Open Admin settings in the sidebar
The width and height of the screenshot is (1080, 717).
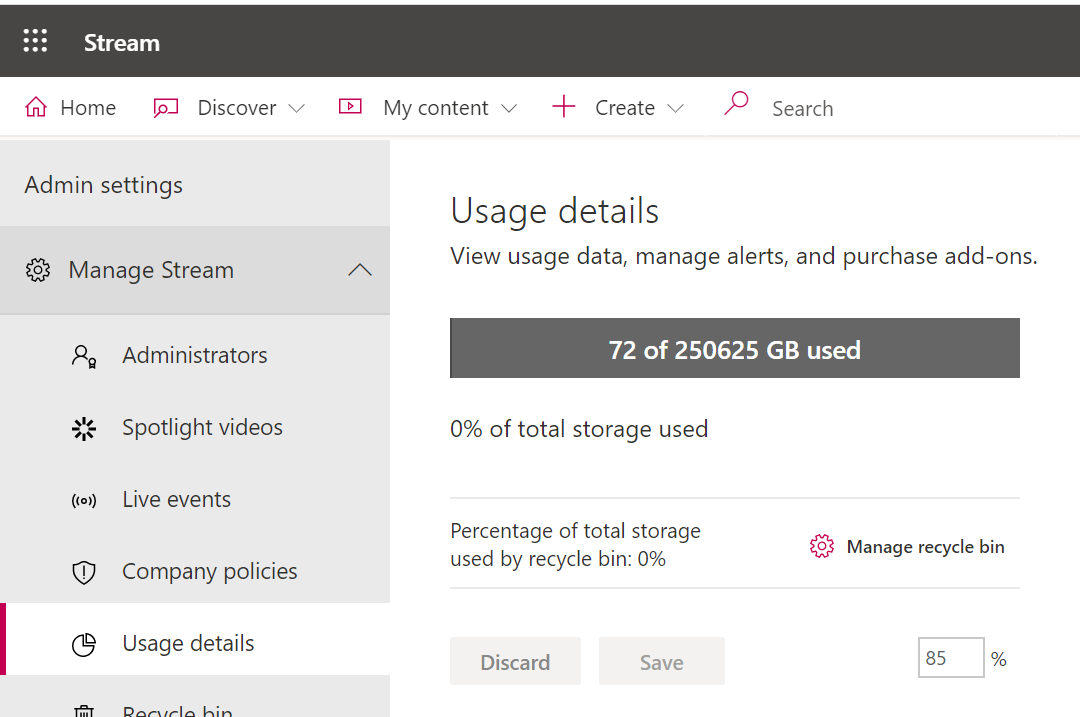click(x=103, y=184)
